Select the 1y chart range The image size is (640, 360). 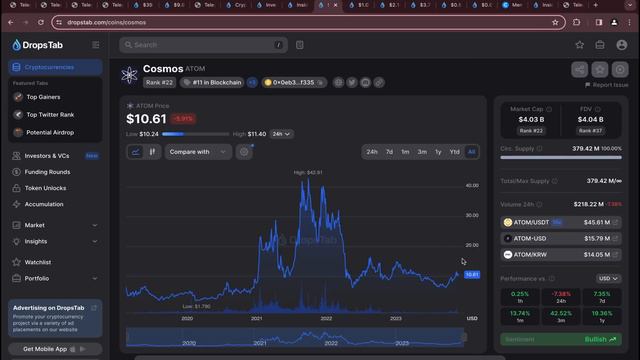pos(438,152)
